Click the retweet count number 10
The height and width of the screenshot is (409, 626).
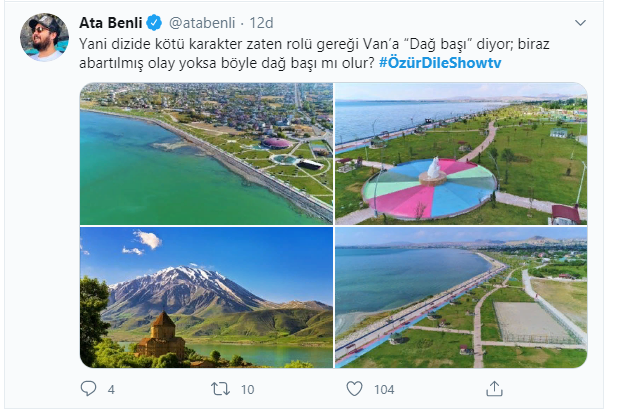tap(248, 389)
